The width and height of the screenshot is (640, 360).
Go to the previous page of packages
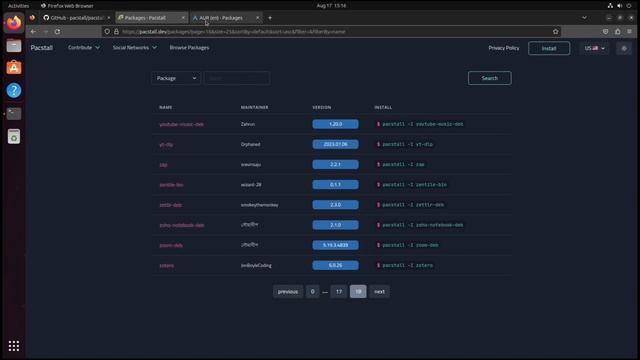pyautogui.click(x=288, y=291)
